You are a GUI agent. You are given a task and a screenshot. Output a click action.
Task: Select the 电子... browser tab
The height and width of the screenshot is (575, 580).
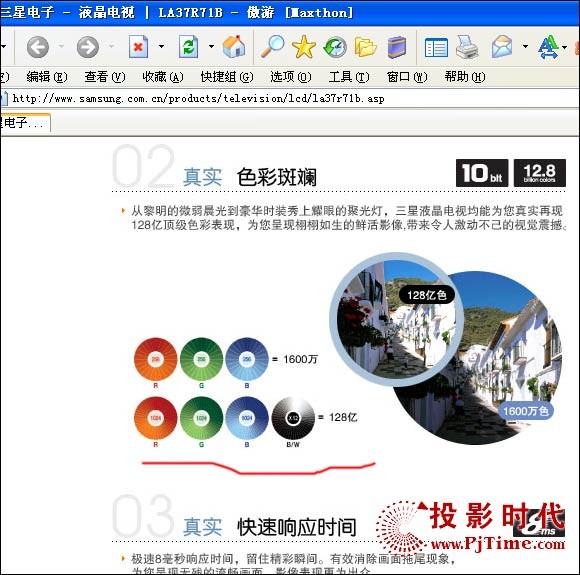coord(25,123)
